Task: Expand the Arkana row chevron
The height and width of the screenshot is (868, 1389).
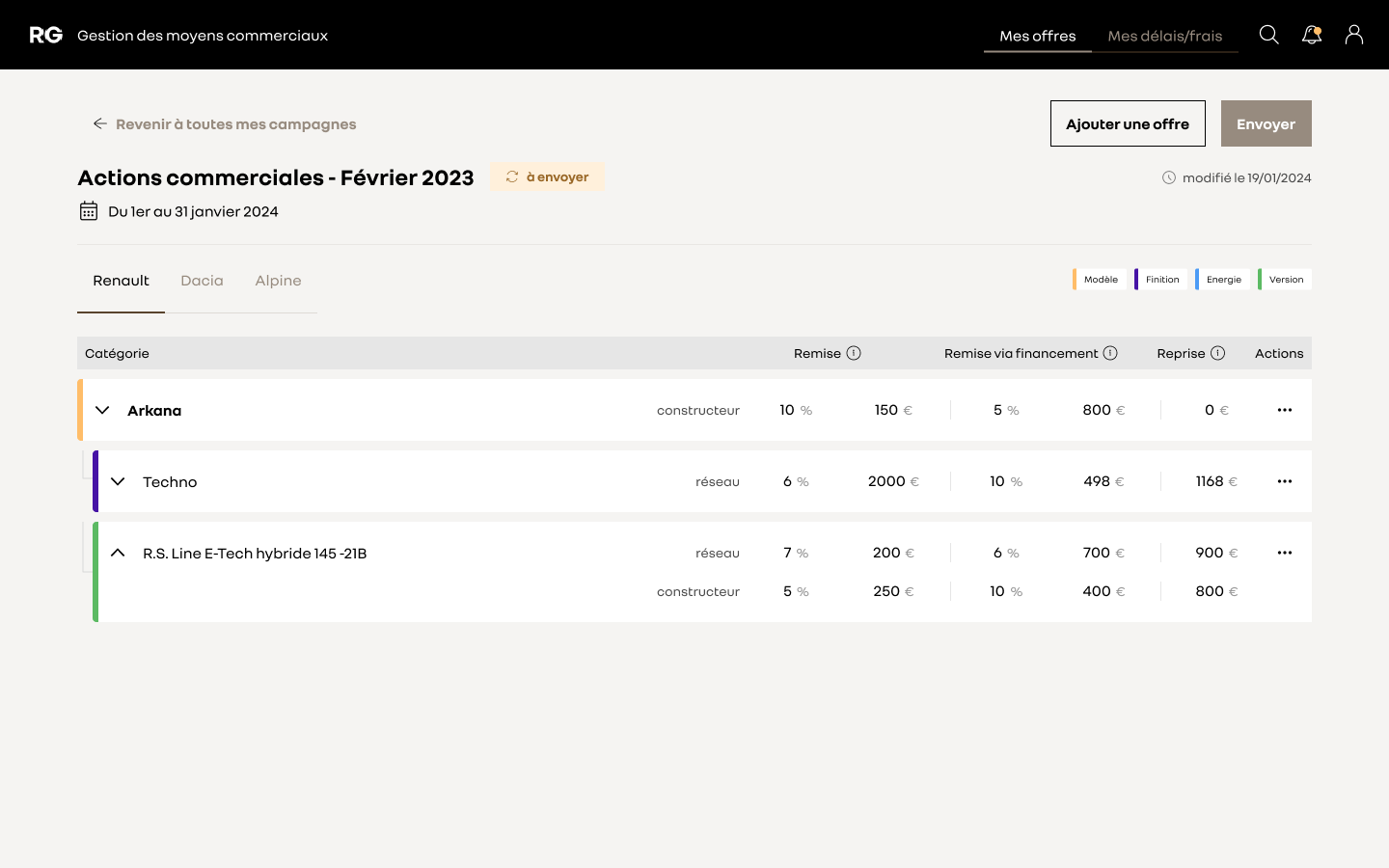Action: click(102, 410)
